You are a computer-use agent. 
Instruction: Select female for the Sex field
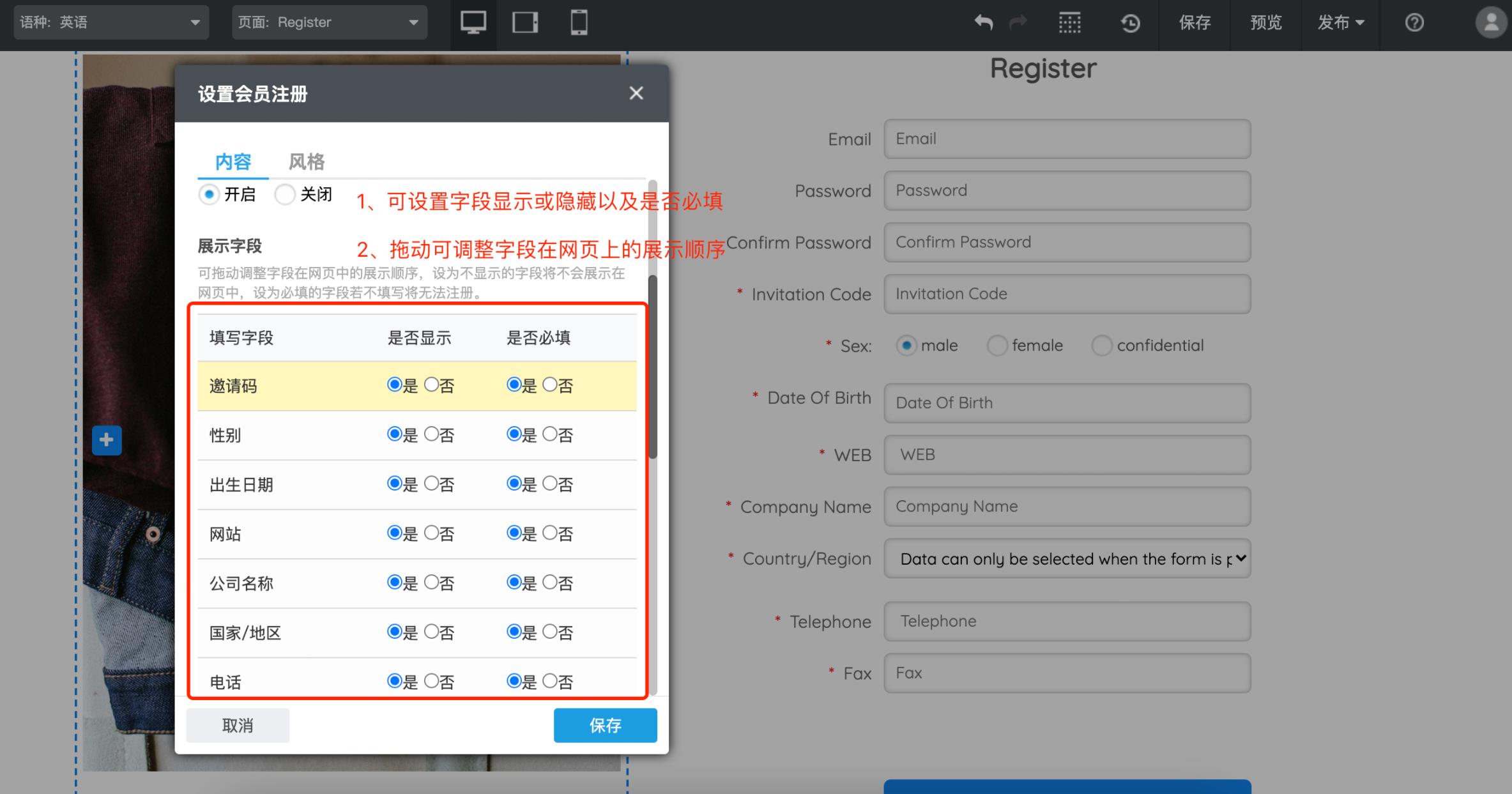(997, 346)
